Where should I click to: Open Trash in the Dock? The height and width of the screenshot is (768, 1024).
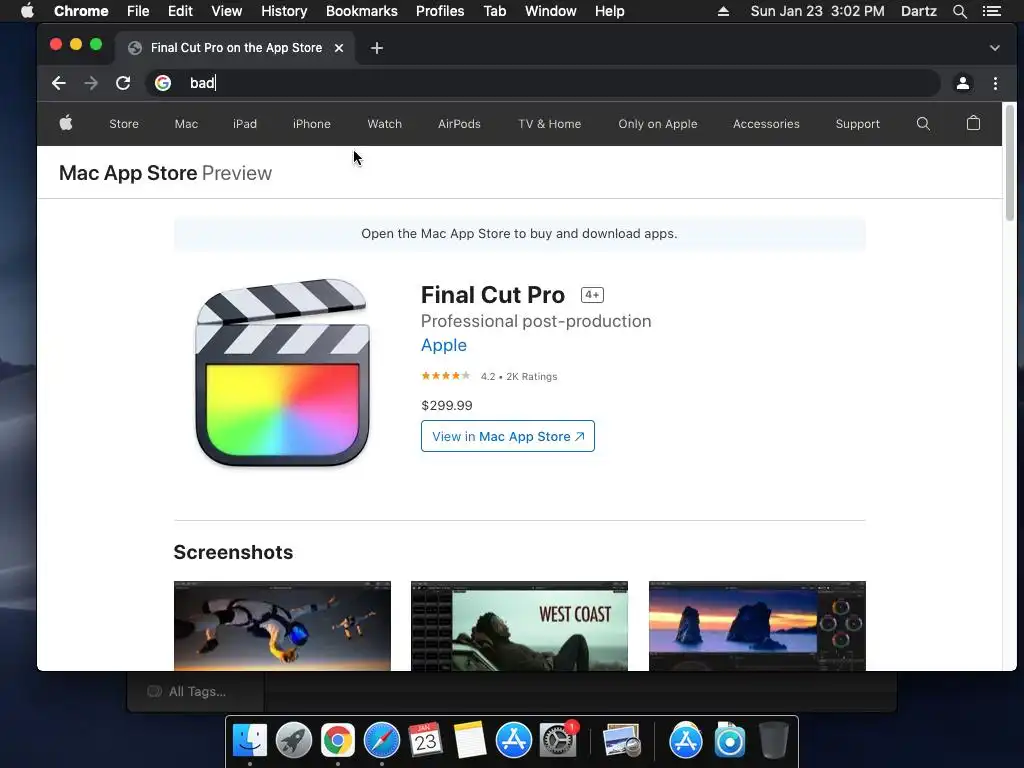[x=774, y=740]
